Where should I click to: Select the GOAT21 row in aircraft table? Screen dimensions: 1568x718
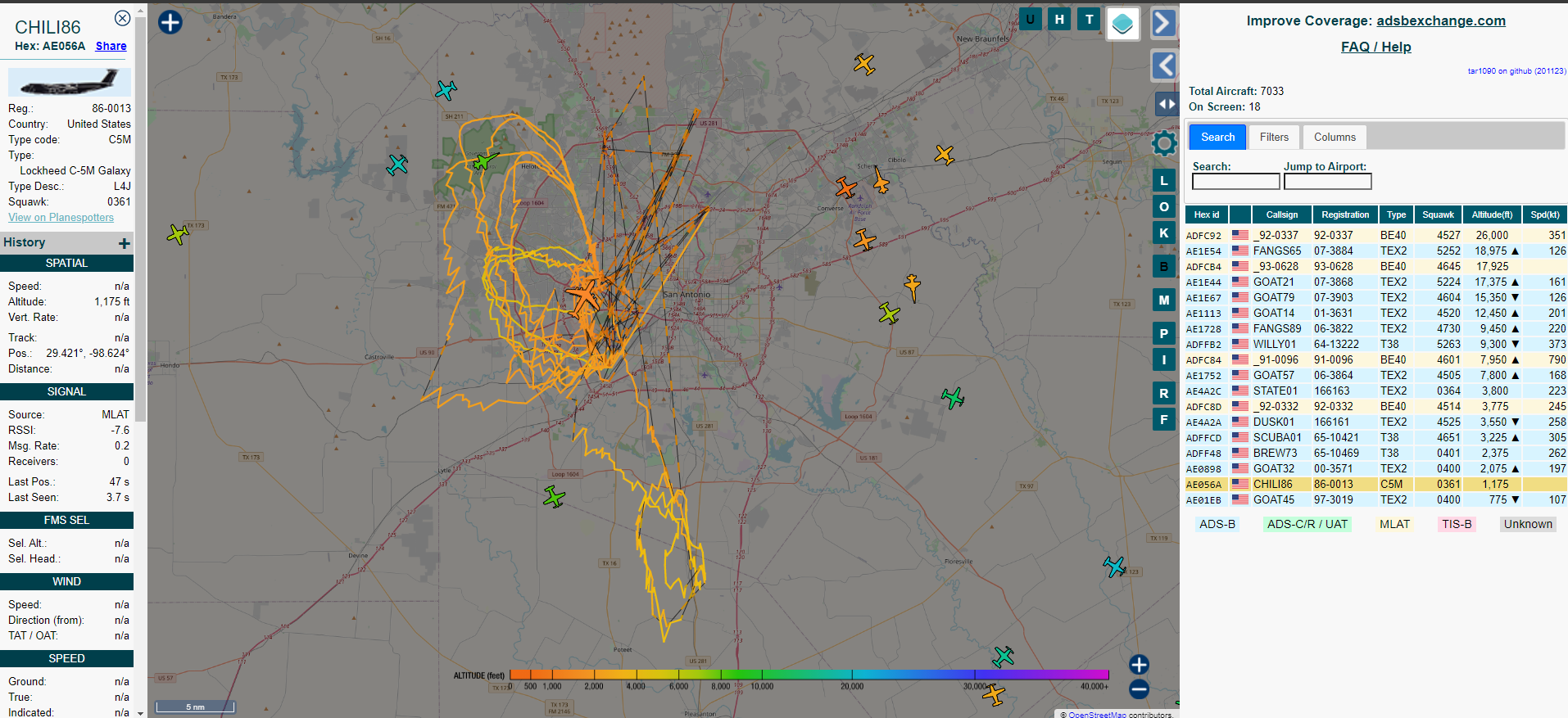[1376, 282]
